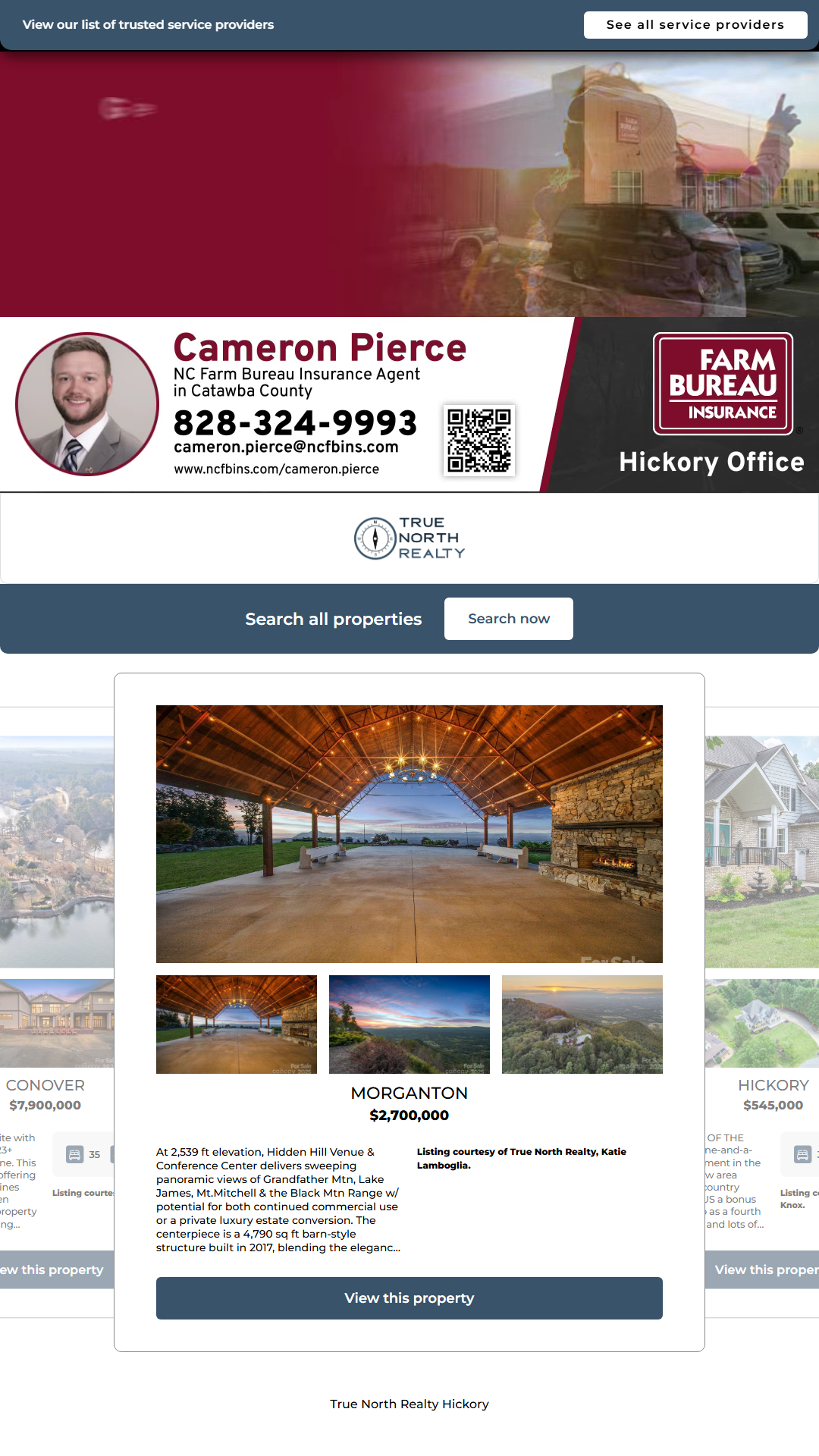The image size is (819, 1456).
Task: Click the bed icon on Conover listing
Action: pyautogui.click(x=75, y=1155)
